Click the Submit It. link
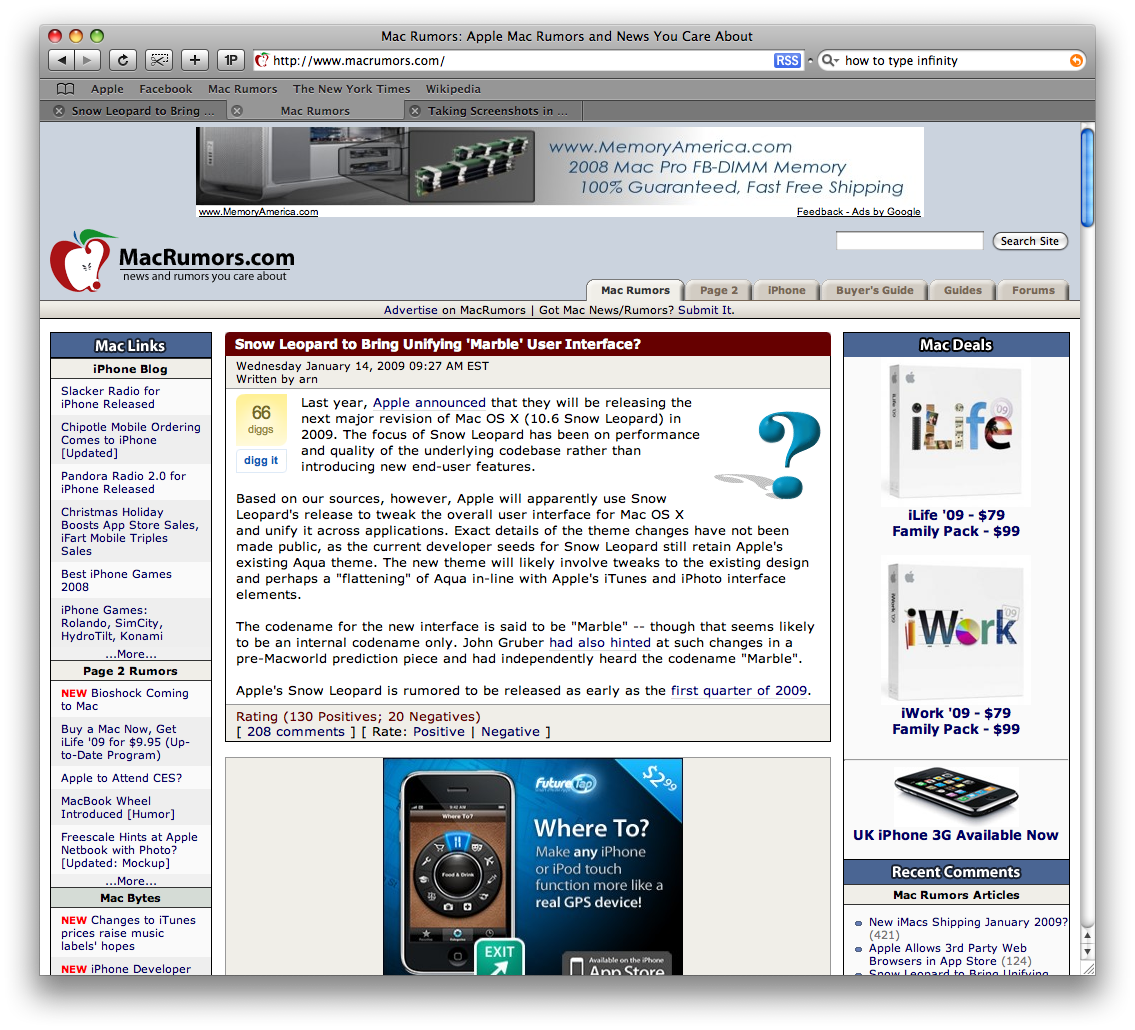This screenshot has width=1135, height=1030. point(706,310)
